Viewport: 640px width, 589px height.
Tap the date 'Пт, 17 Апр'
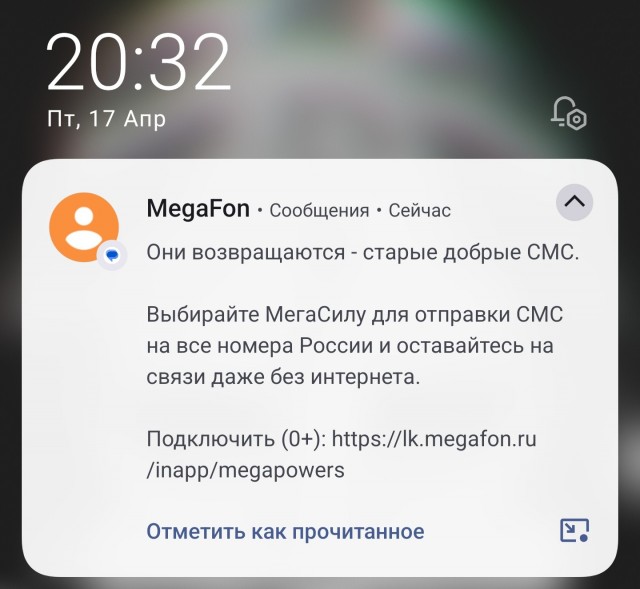click(106, 119)
